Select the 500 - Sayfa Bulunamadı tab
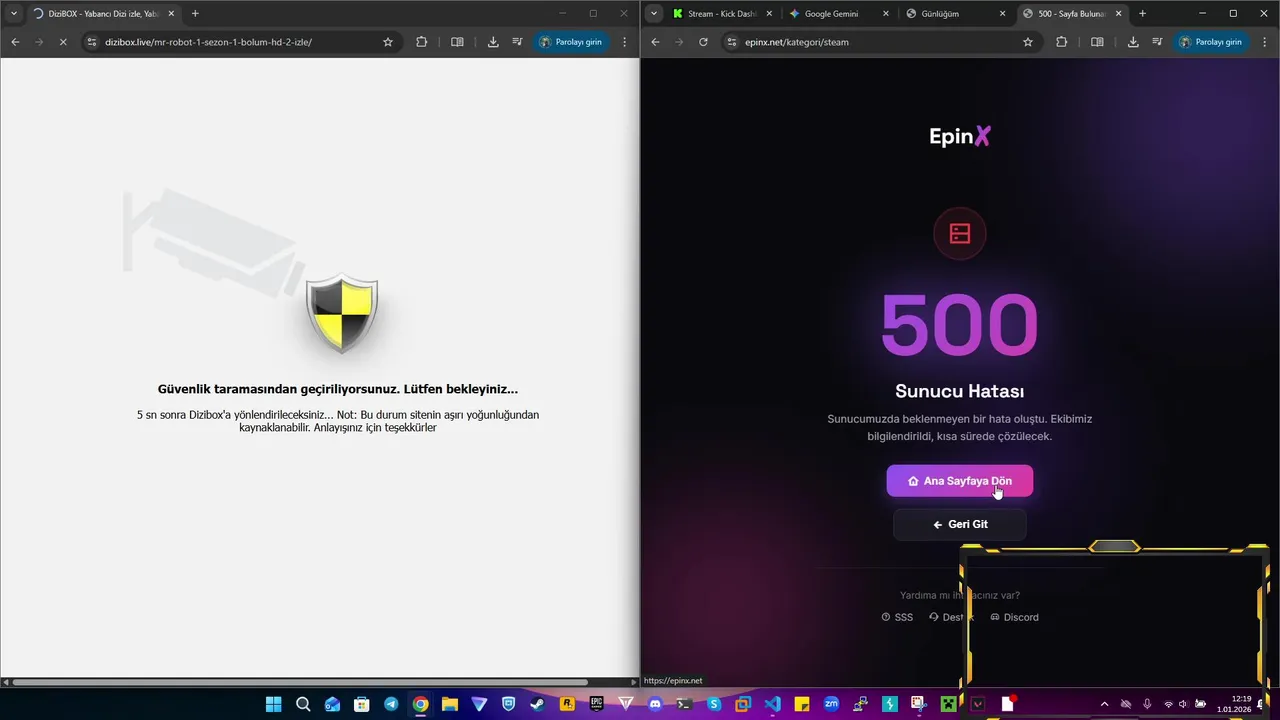 click(x=1071, y=14)
